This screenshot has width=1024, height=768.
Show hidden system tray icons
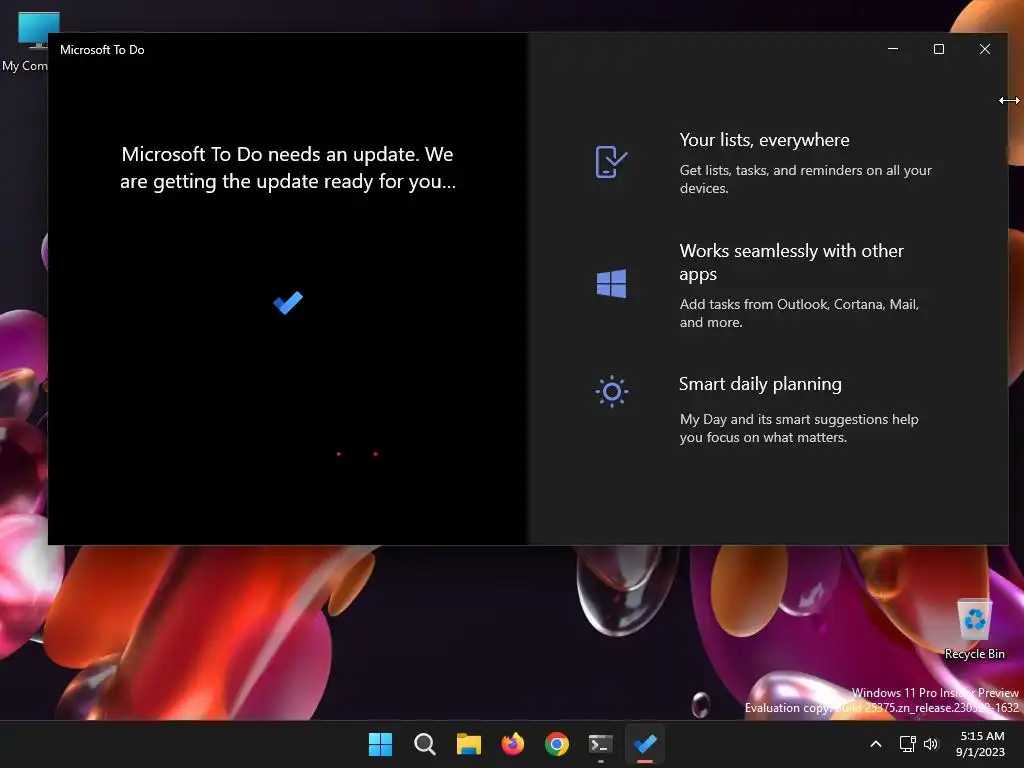click(x=876, y=744)
